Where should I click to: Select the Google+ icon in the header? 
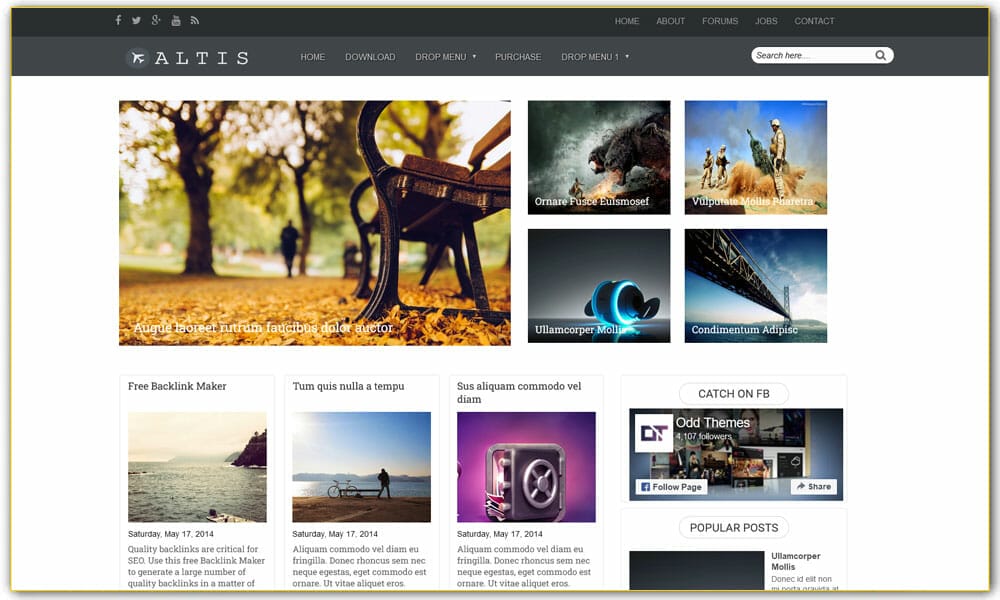point(156,19)
